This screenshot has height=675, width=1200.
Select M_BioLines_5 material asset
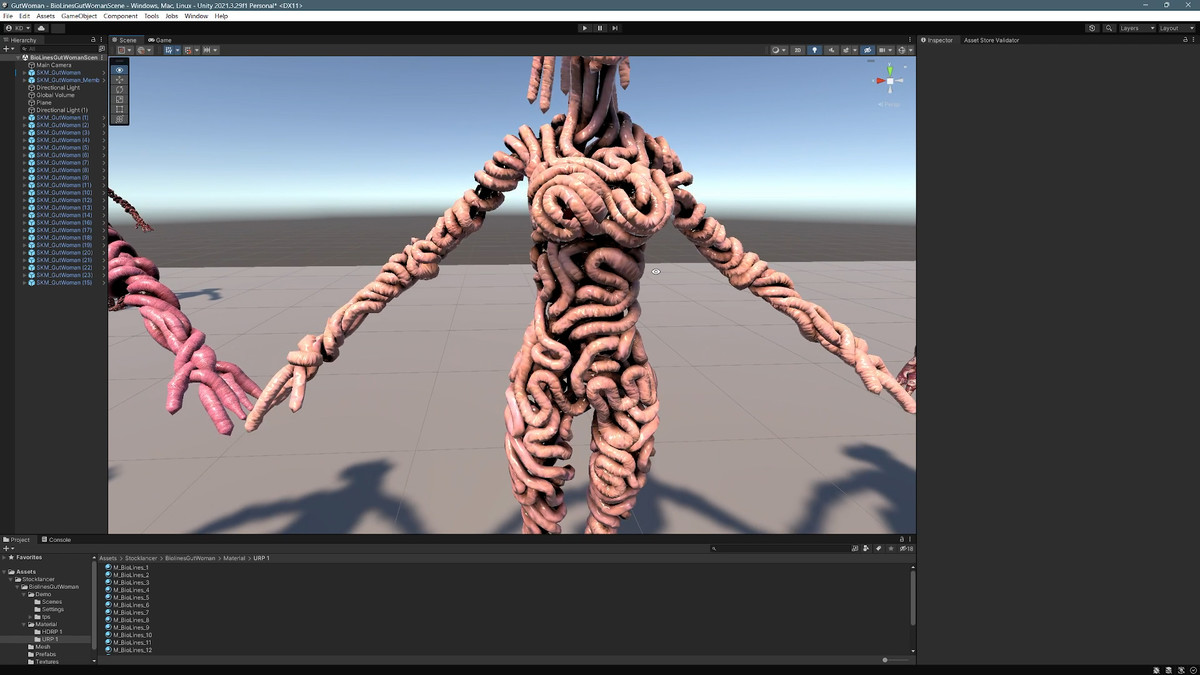pos(130,598)
